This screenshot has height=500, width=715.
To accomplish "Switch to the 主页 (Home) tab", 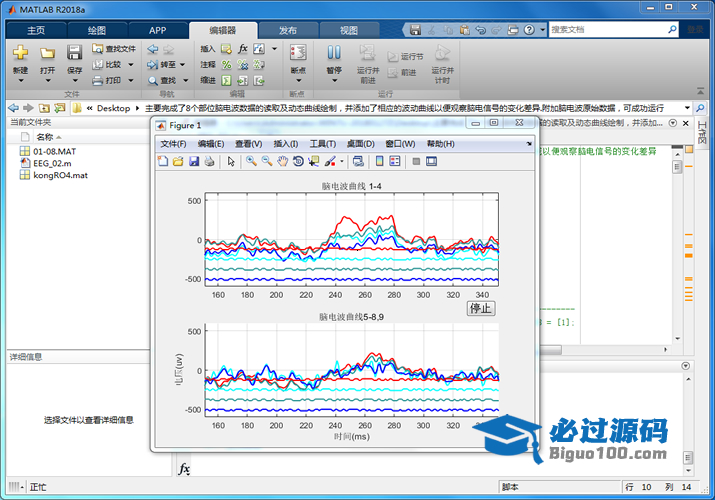I will point(36,30).
